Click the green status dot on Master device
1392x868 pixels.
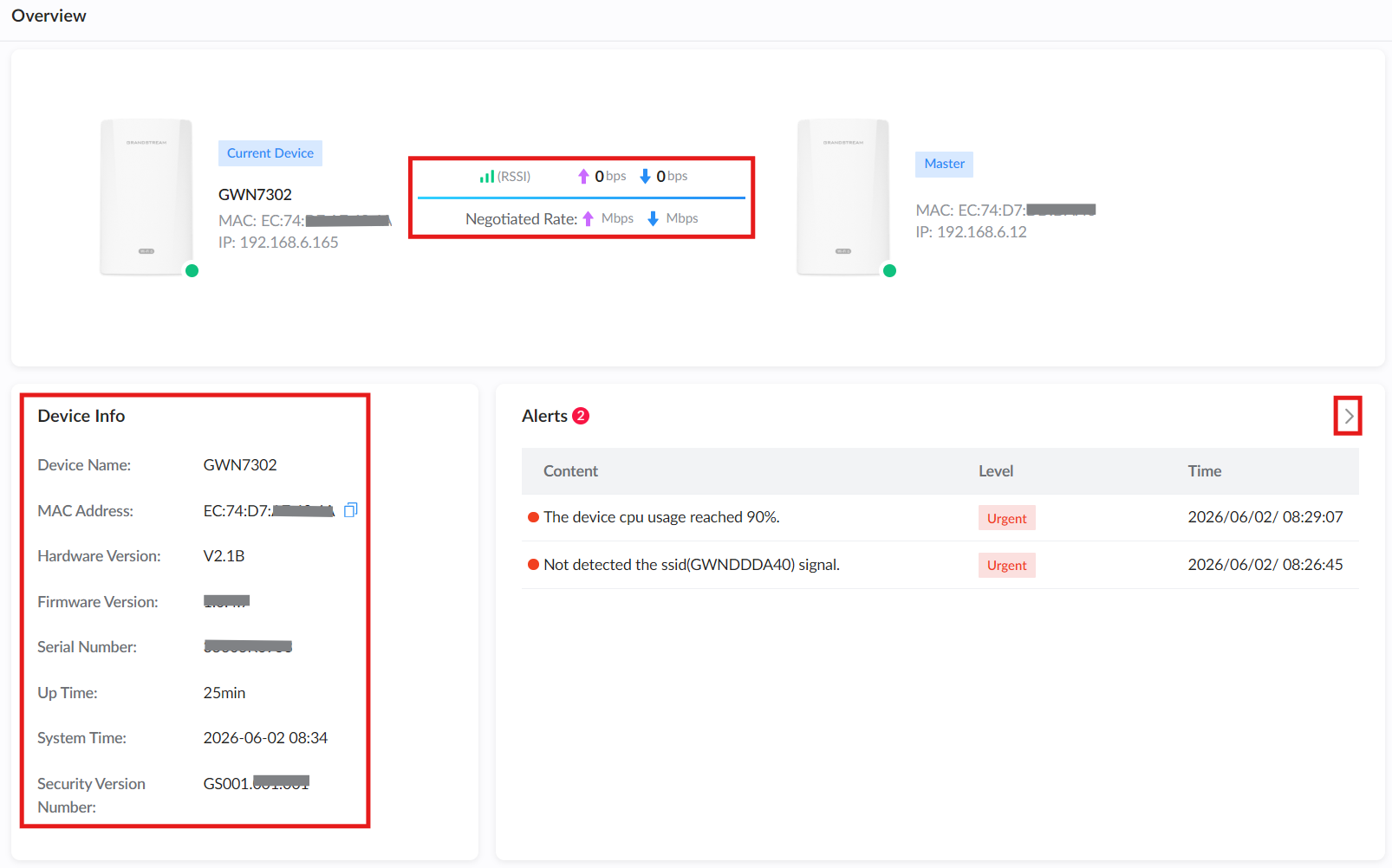click(x=889, y=270)
